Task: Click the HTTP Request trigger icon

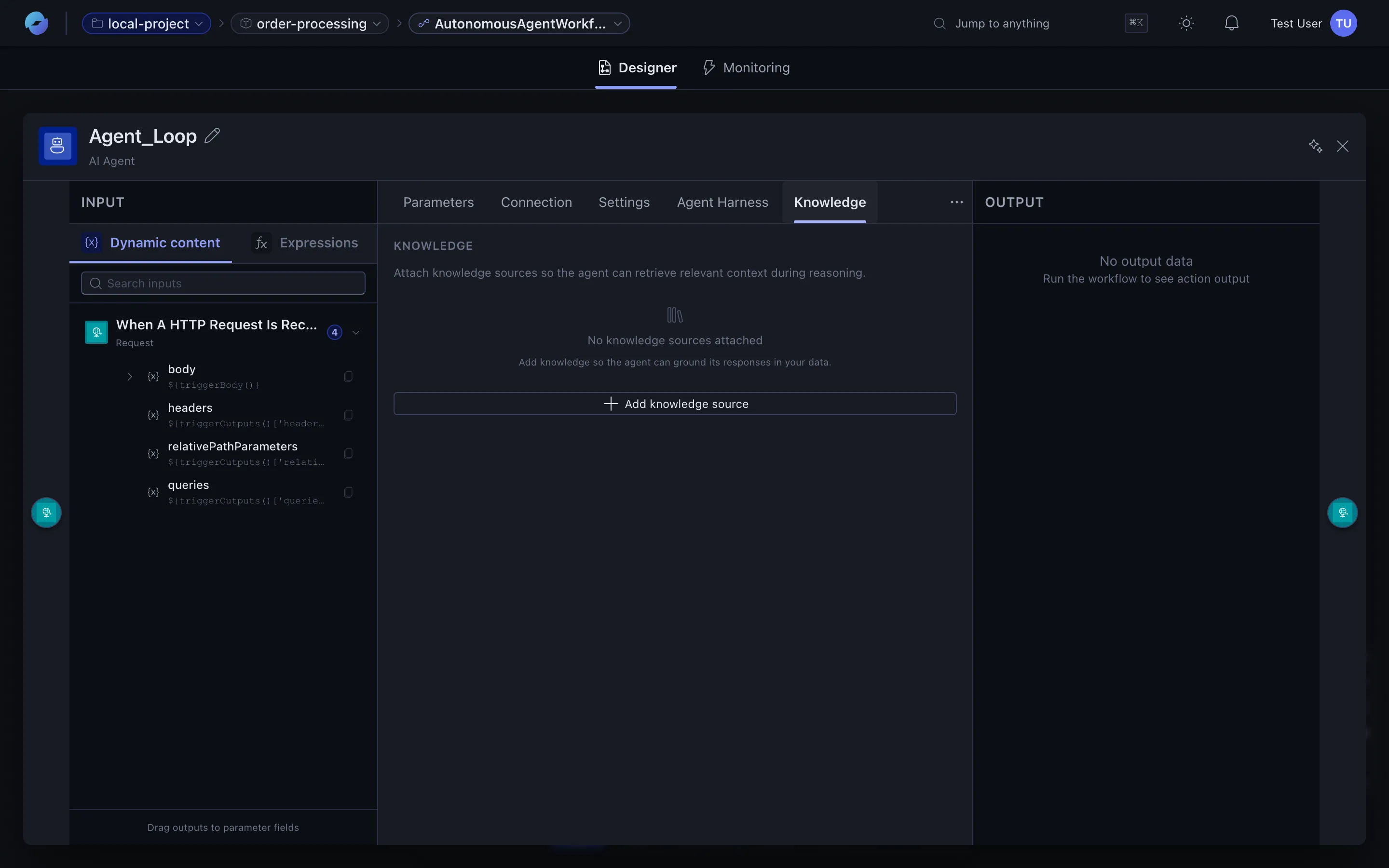Action: tap(96, 332)
